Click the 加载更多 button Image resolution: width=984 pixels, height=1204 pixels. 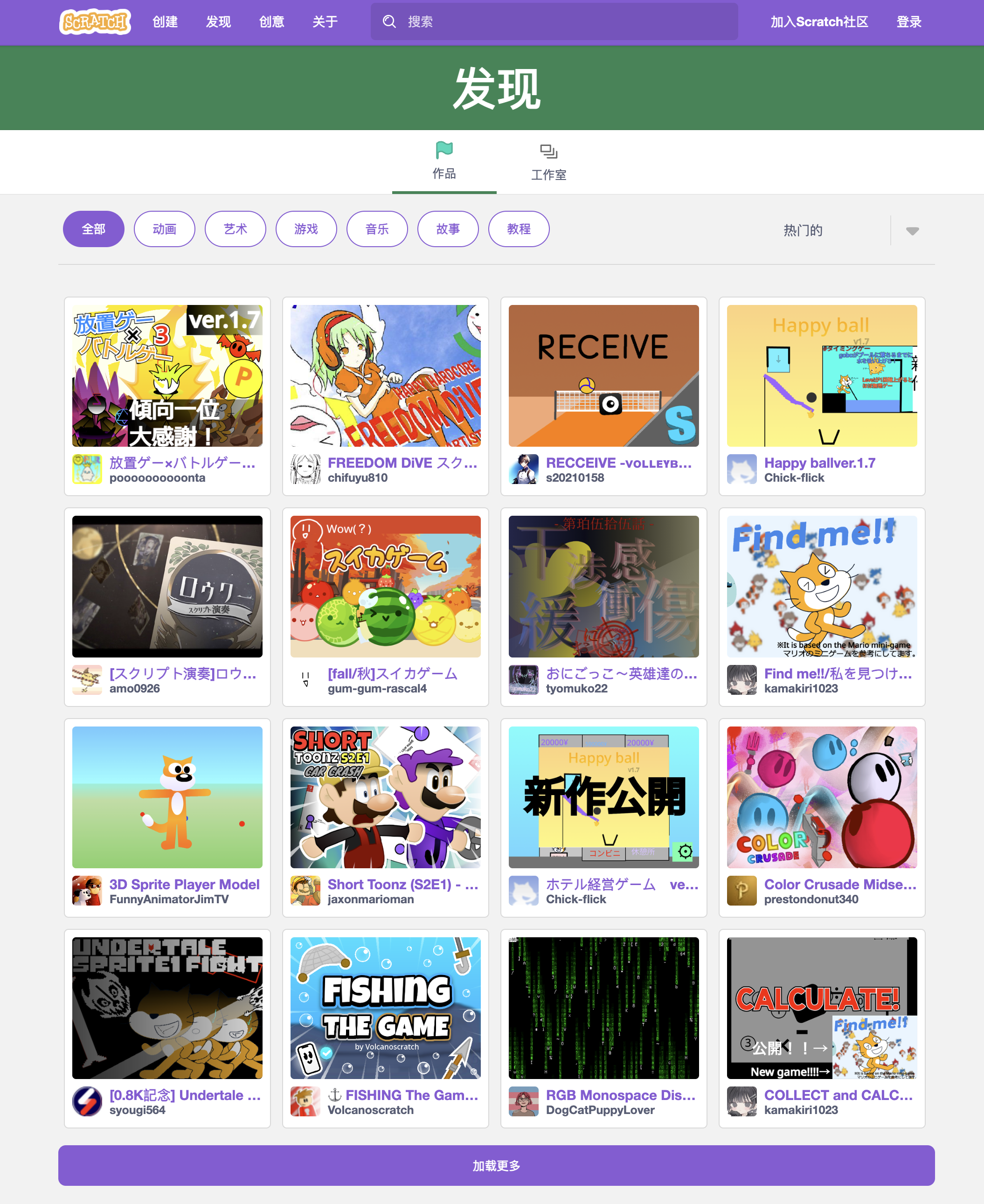[x=496, y=1165]
